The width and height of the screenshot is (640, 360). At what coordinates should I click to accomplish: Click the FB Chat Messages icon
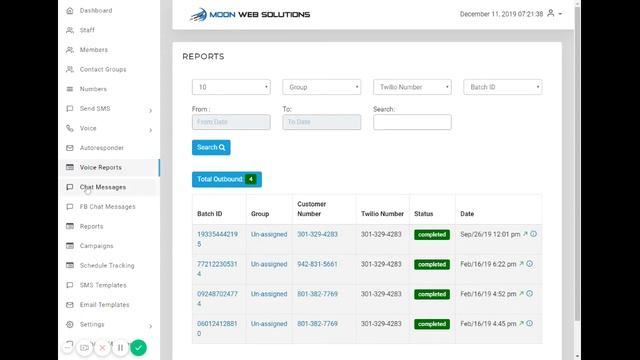coord(70,207)
